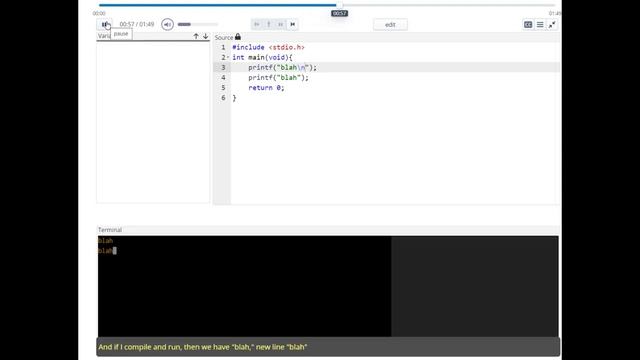Click code line 3 printf with newline

tap(282, 67)
